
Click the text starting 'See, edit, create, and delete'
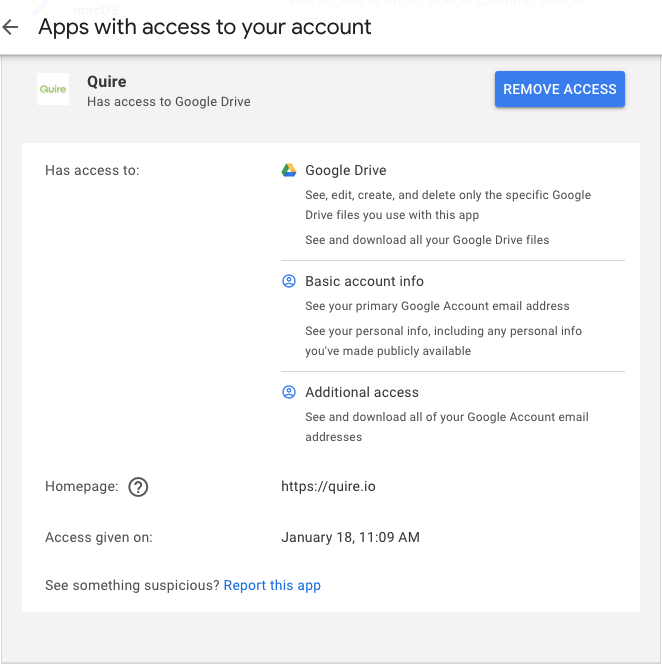[448, 205]
